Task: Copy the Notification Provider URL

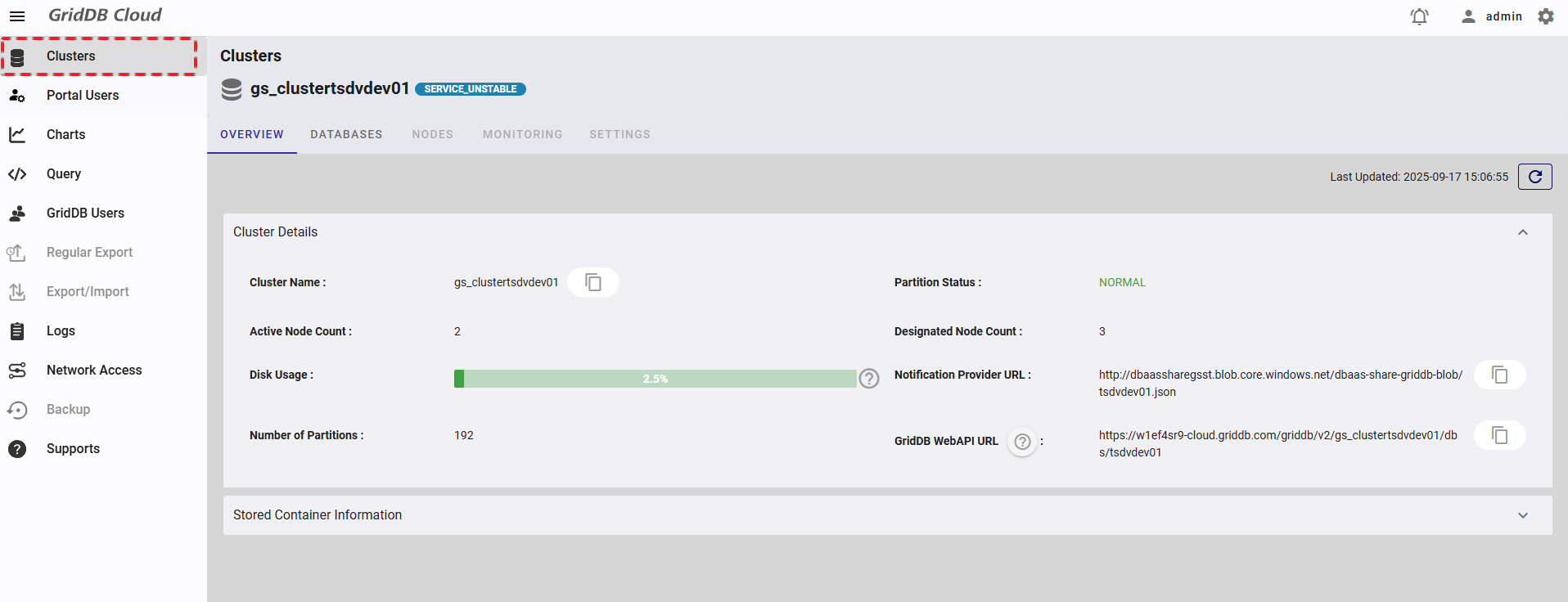Action: [1499, 375]
